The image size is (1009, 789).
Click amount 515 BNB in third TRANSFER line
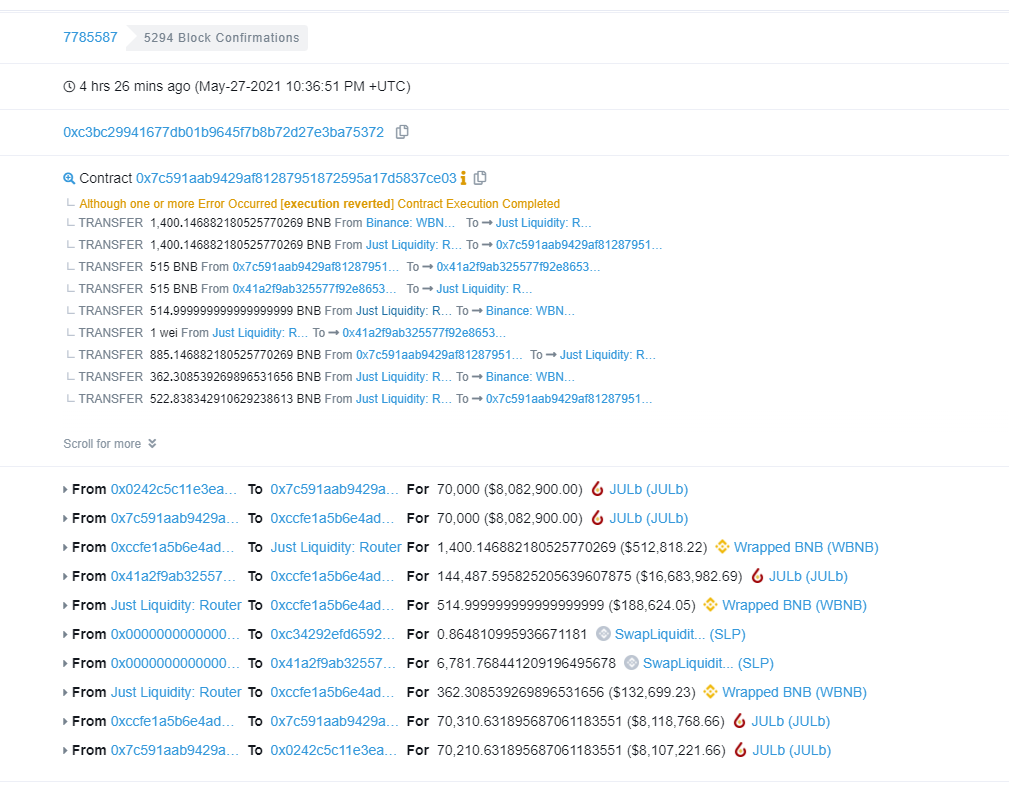(x=174, y=266)
